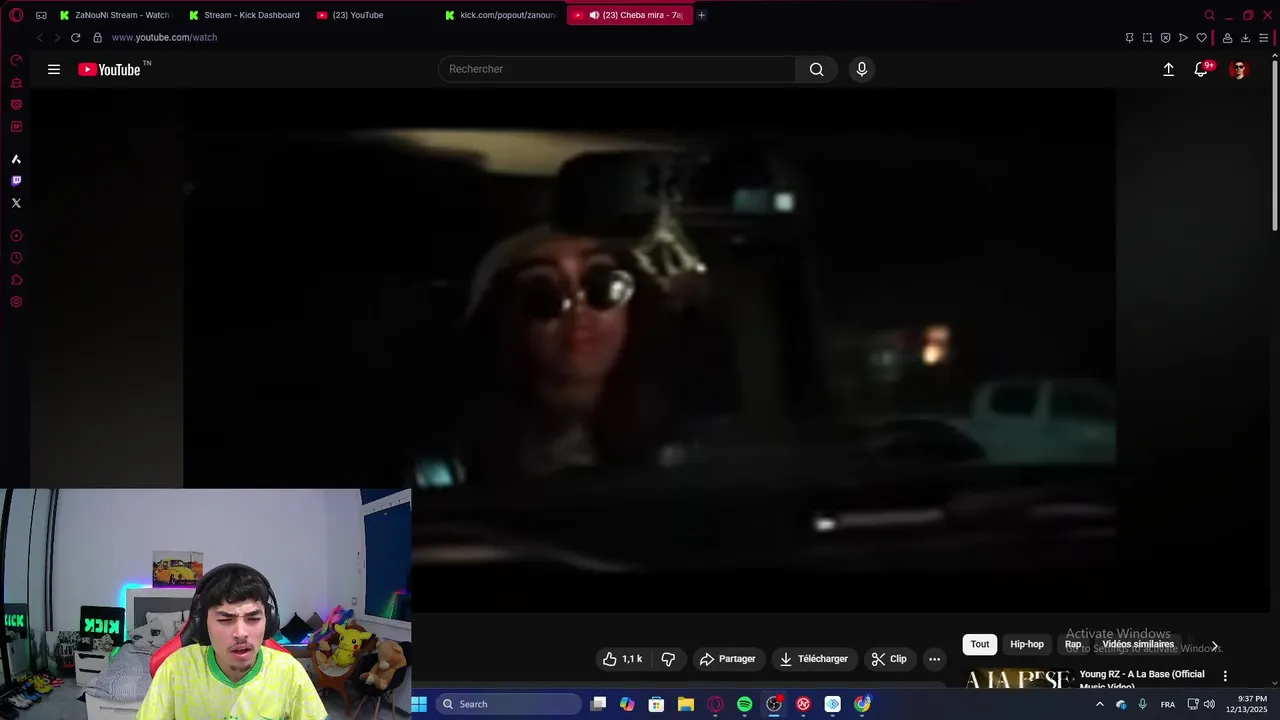Open Young RZ - A La Base video

tap(1142, 680)
